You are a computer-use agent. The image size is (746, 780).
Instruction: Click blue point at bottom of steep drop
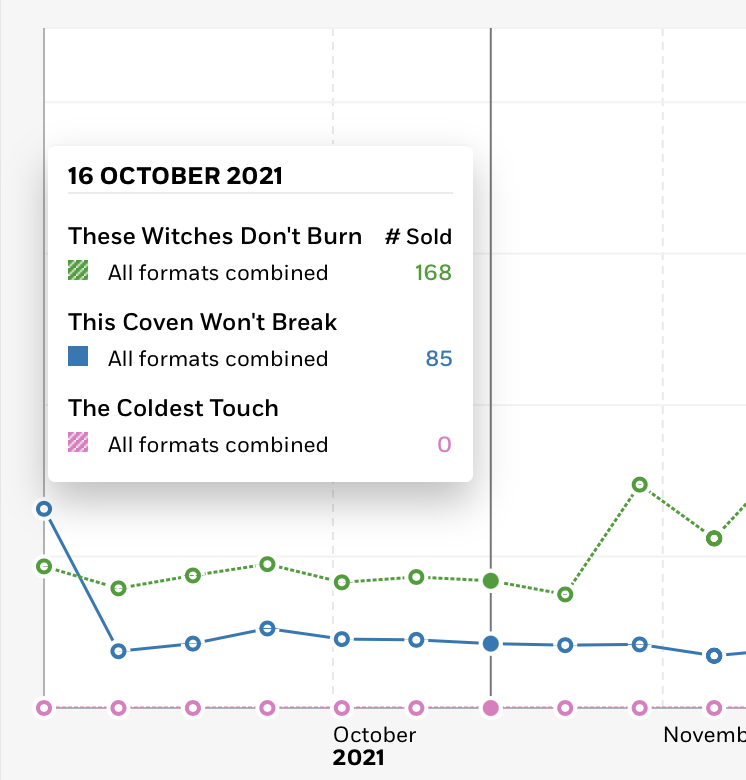pyautogui.click(x=118, y=651)
